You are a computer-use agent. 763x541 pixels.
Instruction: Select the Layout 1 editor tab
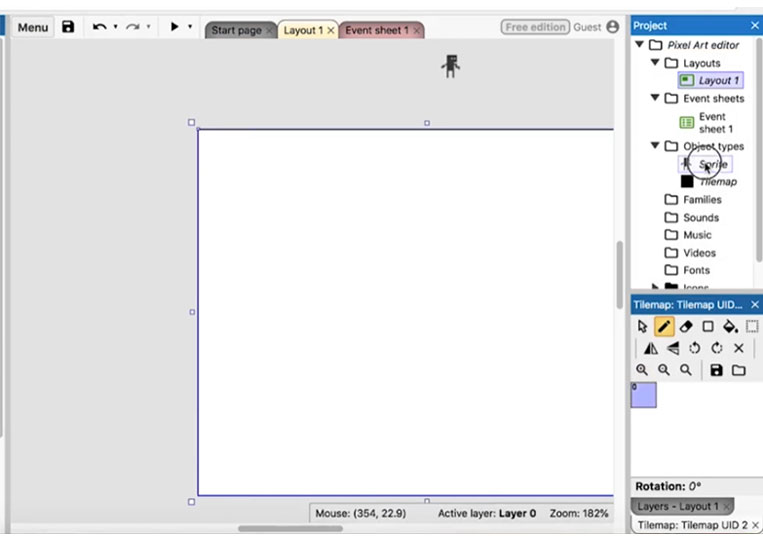303,30
